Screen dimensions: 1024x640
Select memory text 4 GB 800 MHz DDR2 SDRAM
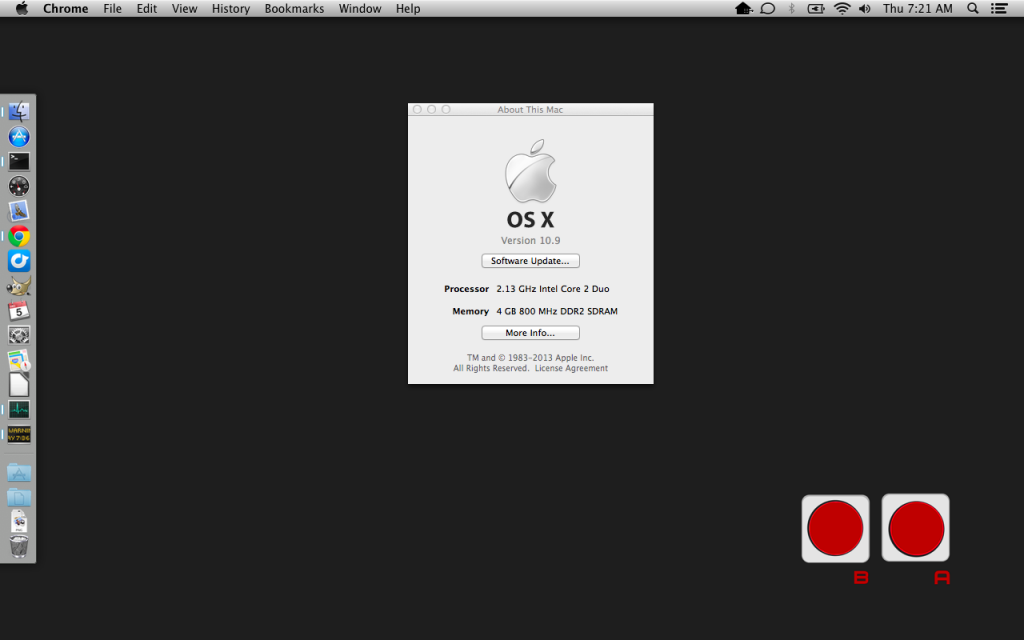[556, 312]
